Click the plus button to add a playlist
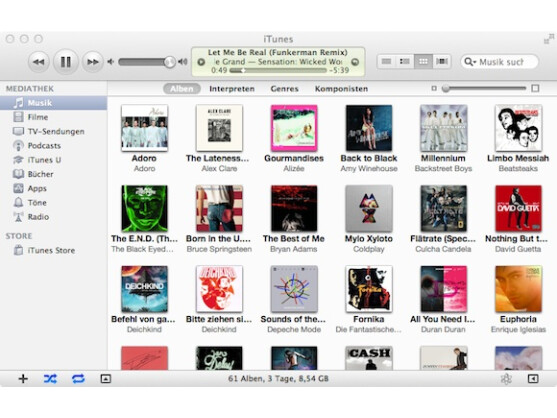The image size is (557, 418). (23, 379)
